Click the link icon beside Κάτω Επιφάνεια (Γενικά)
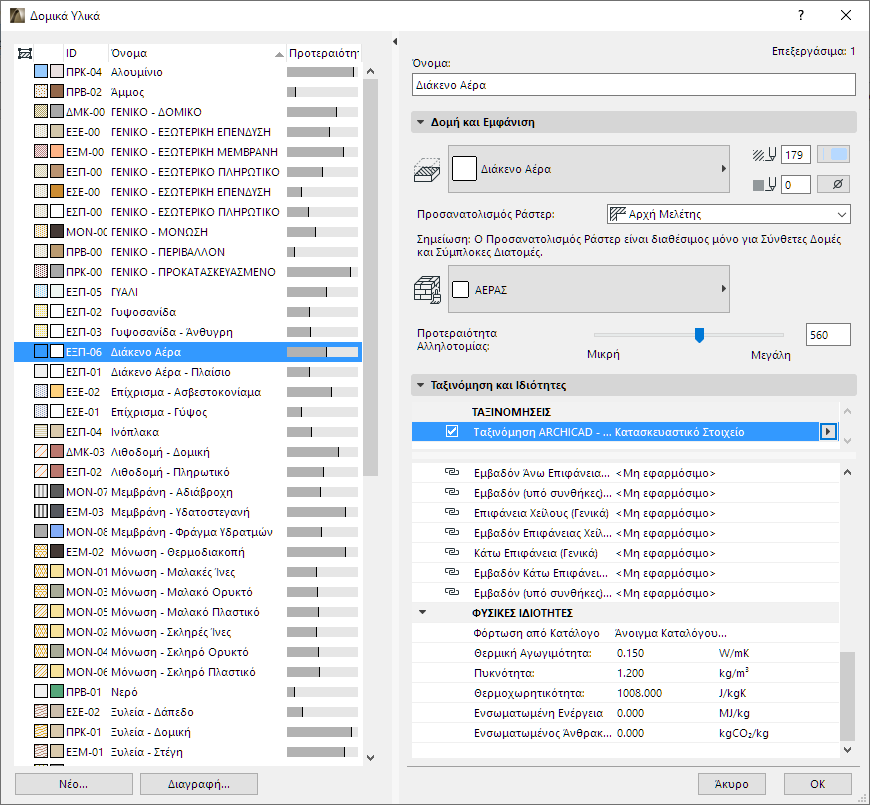Screen dimensions: 870x805 [450, 553]
